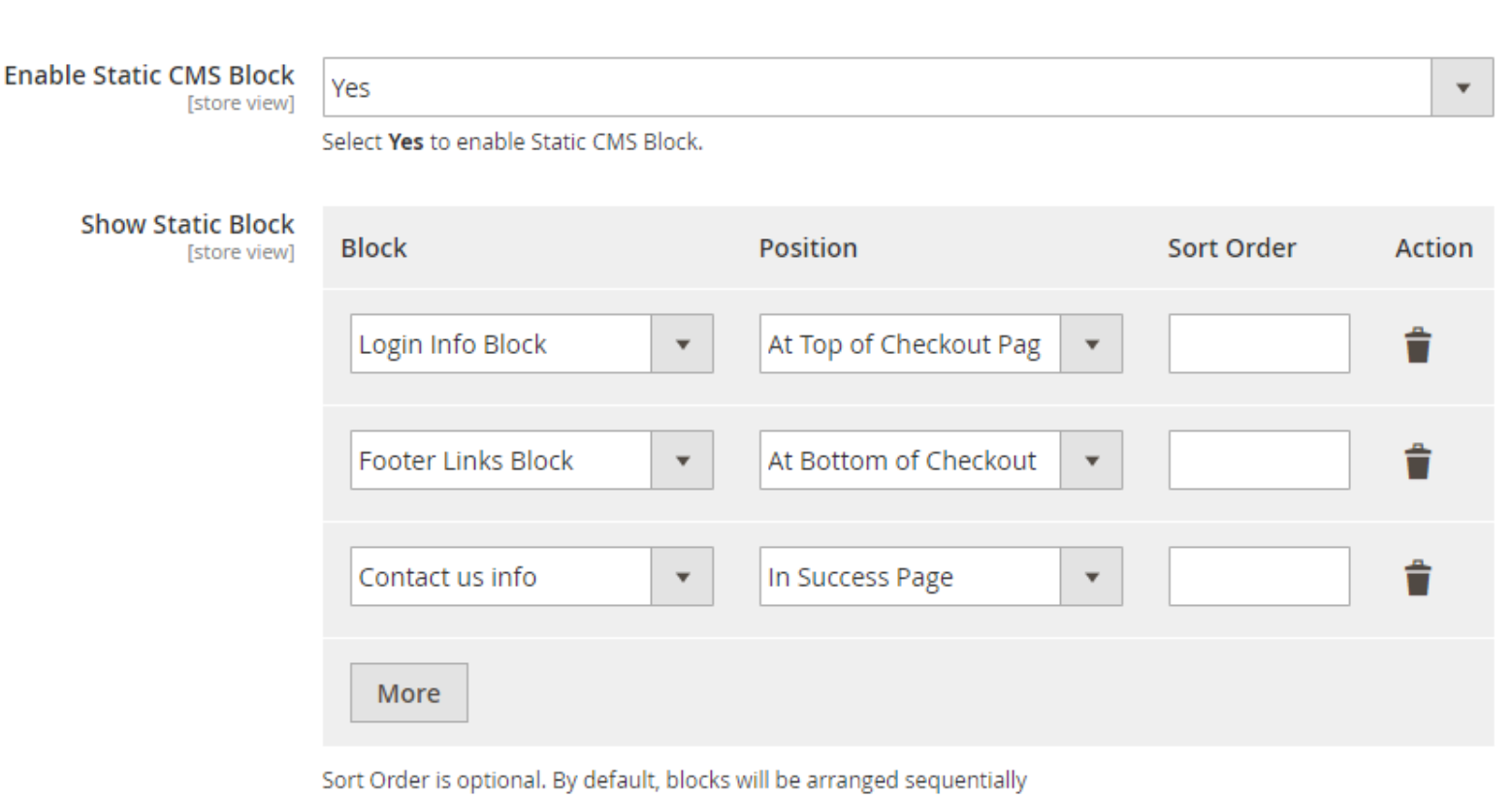Click the Show Static Block label
Screen dimensions: 1512x798
click(187, 224)
